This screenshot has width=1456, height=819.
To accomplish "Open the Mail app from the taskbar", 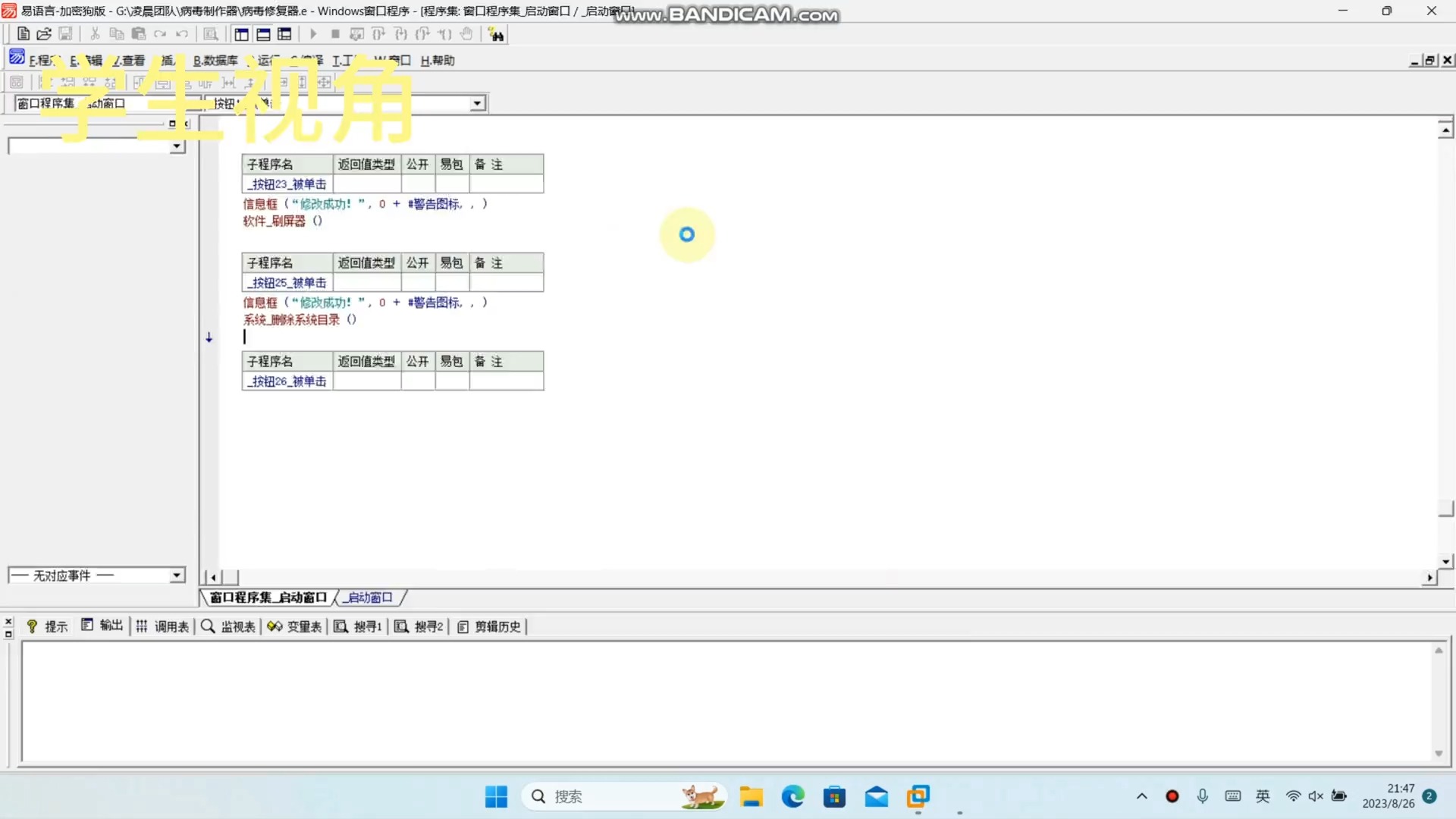I will tap(876, 796).
